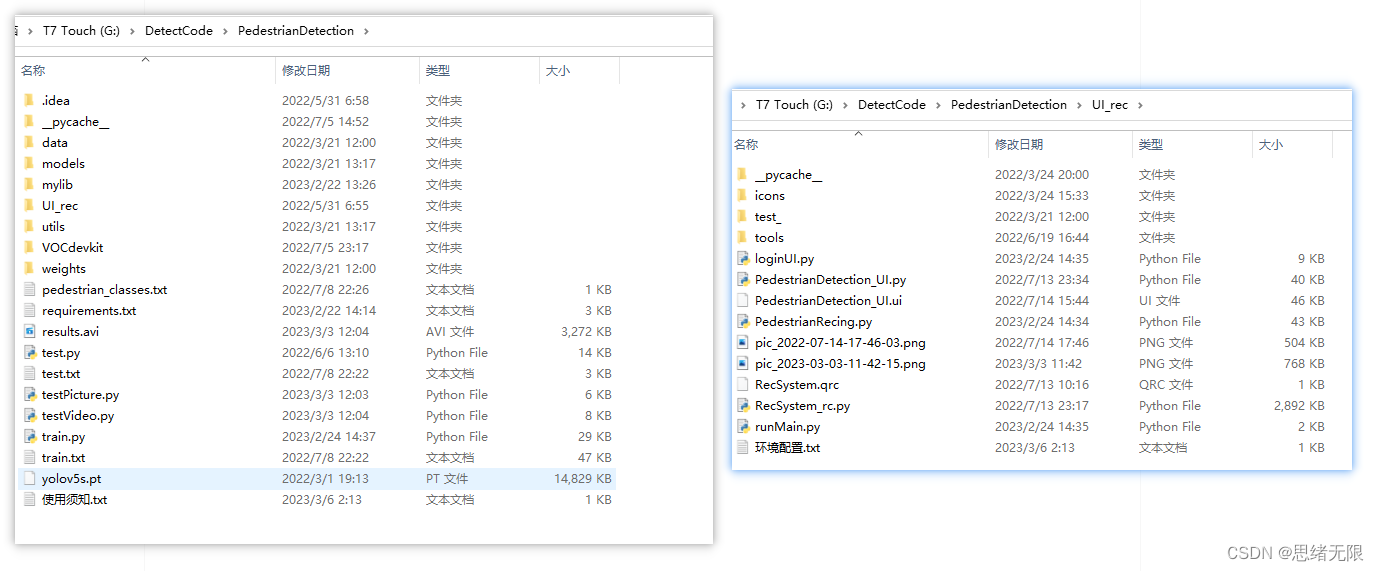Click the 14,829 KB size of yolov5s.pt

coord(583,478)
